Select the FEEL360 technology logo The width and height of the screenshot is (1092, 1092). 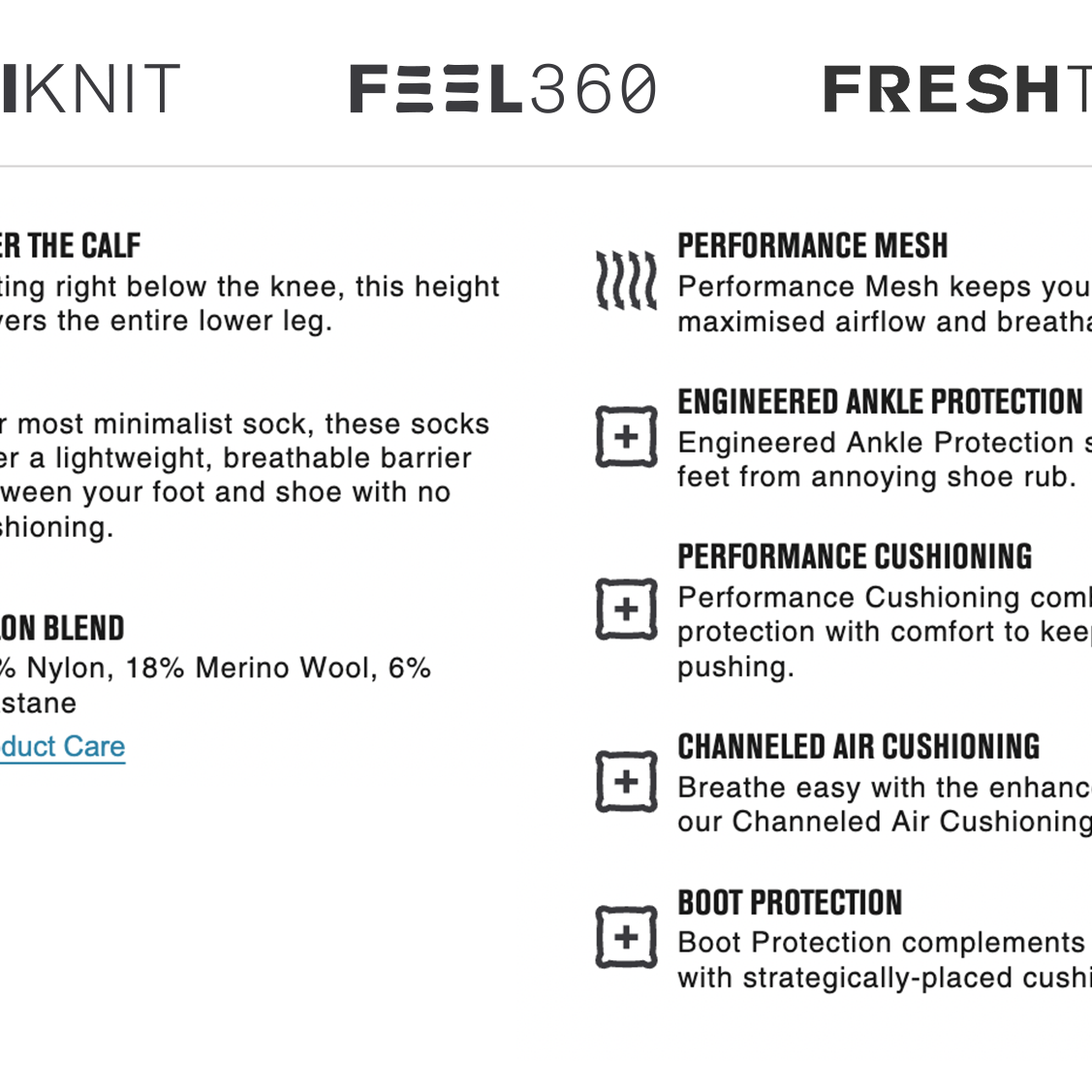click(x=503, y=88)
